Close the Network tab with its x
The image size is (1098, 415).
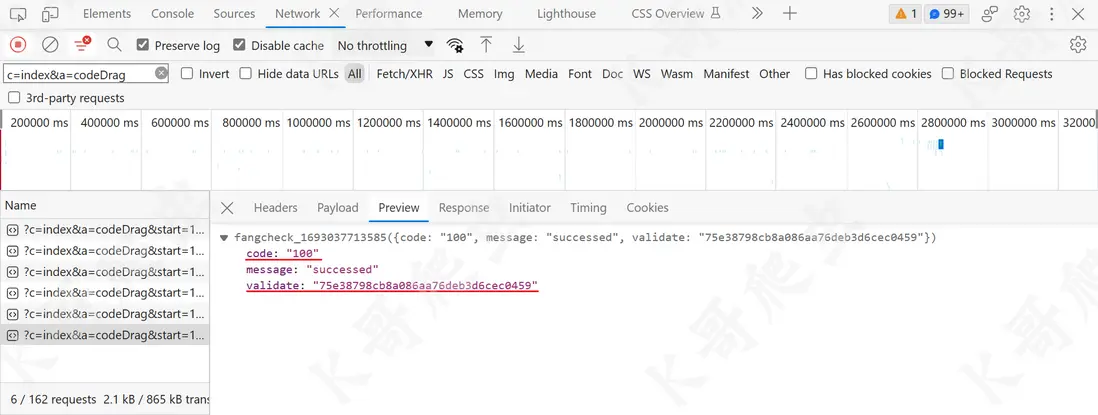click(334, 13)
